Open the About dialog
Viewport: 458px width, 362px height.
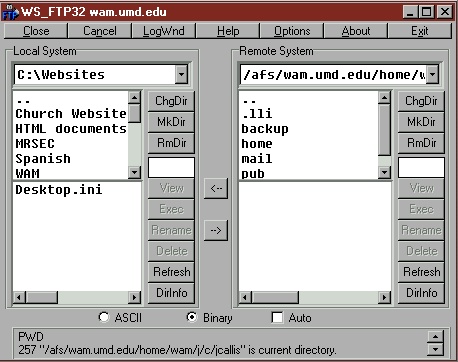click(x=356, y=31)
